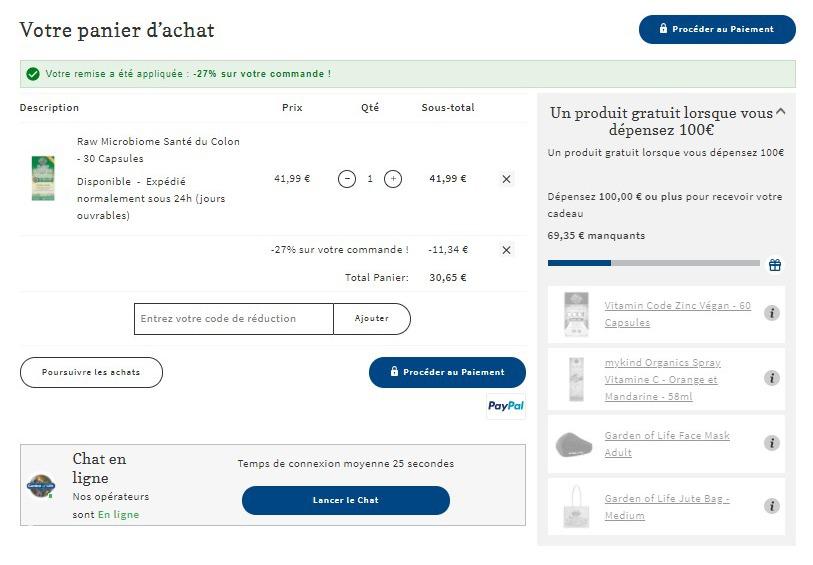Click Raw Microbiome Santé du Colon product name
The height and width of the screenshot is (565, 813).
158,150
